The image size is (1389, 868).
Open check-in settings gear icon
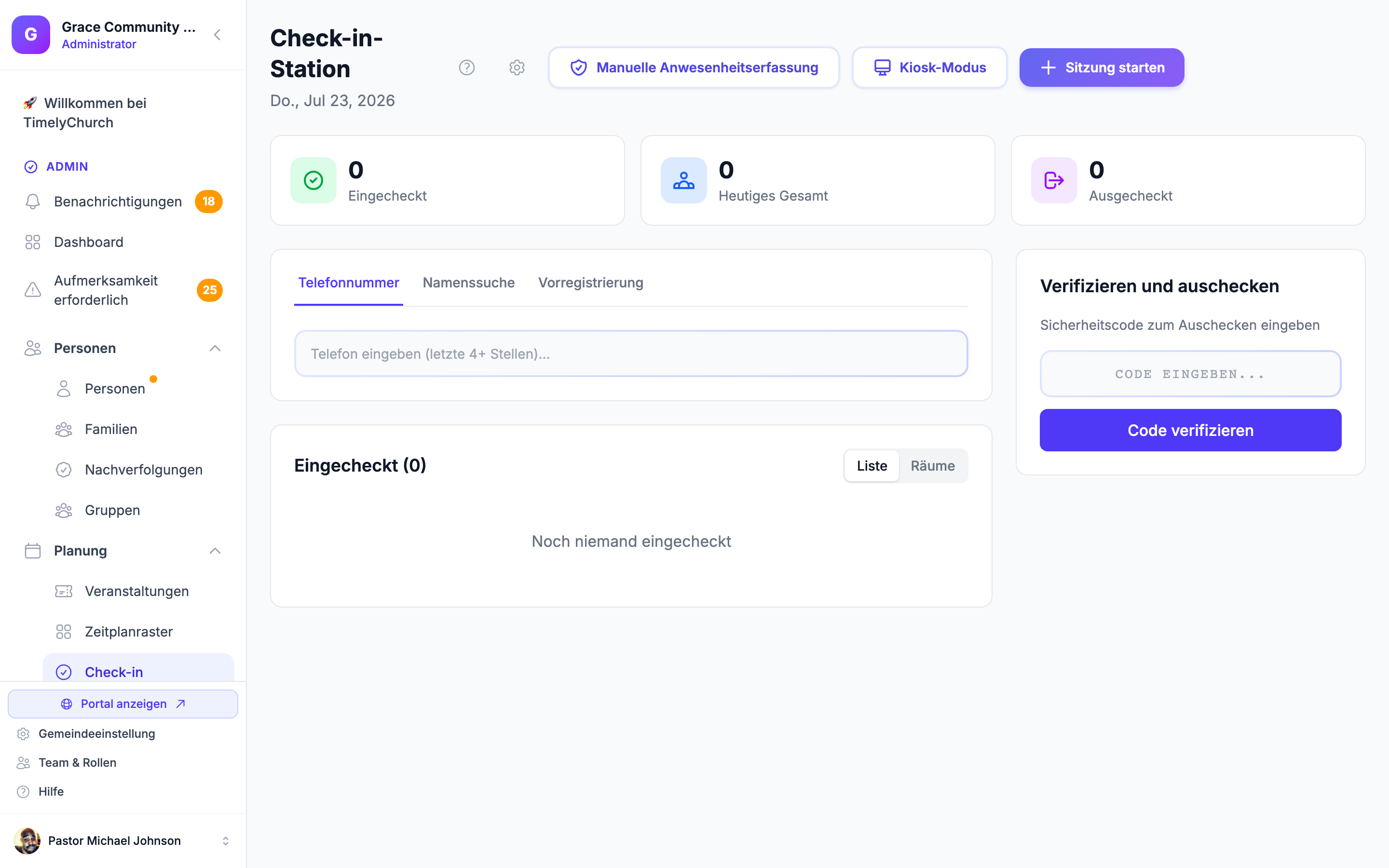517,68
